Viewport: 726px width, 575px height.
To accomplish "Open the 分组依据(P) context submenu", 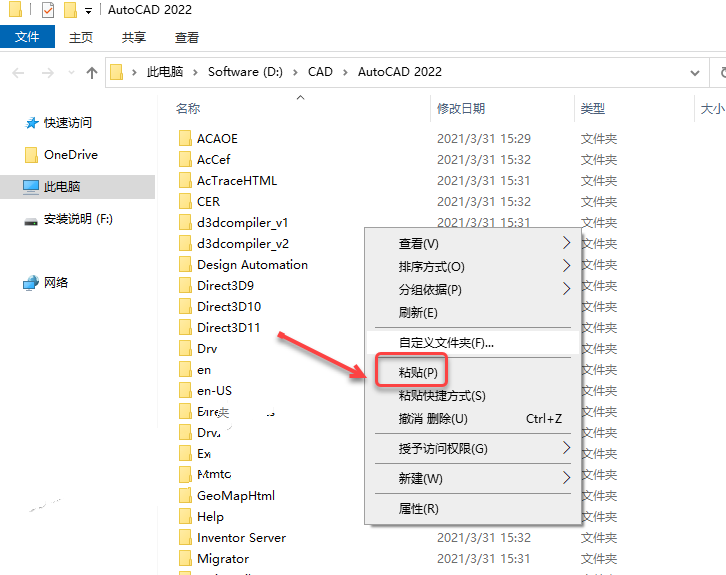I will pos(473,290).
